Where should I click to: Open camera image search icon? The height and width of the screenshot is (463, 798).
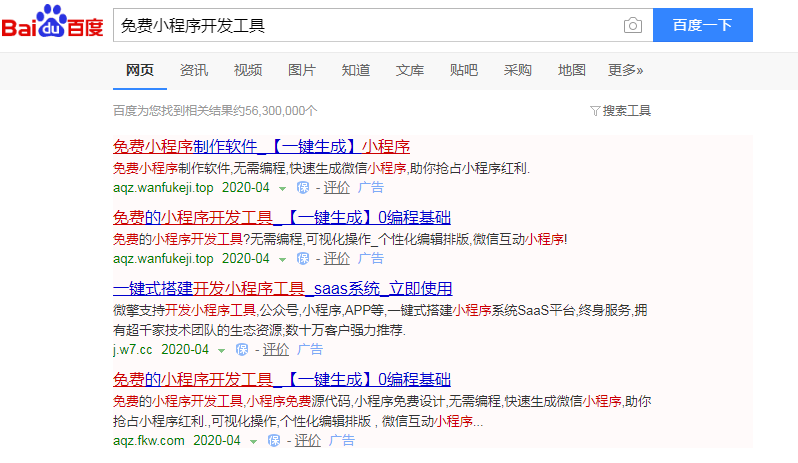(633, 25)
